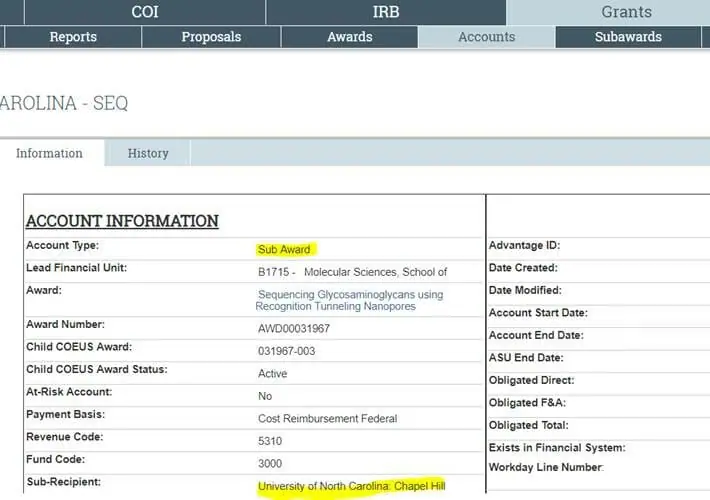
Task: Select the Information tab
Action: (x=49, y=153)
